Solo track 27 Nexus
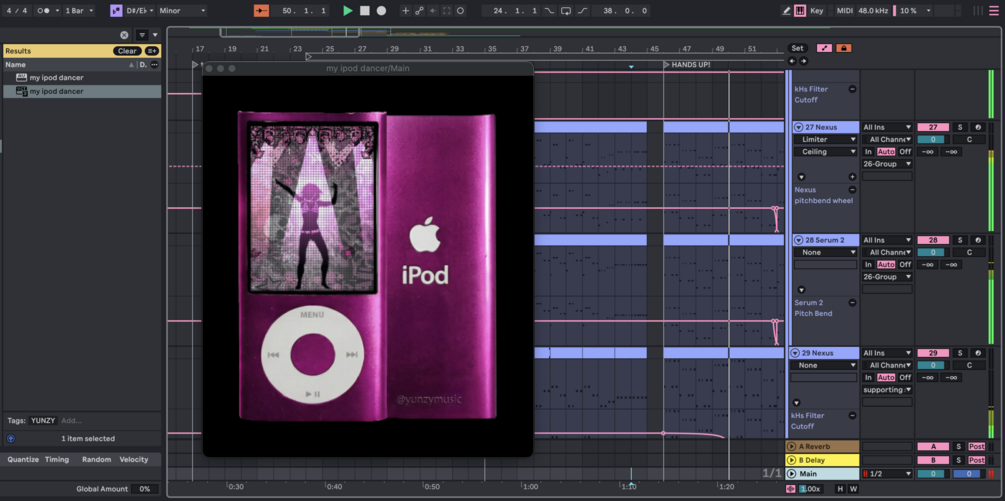This screenshot has height=501, width=1005. [959, 127]
